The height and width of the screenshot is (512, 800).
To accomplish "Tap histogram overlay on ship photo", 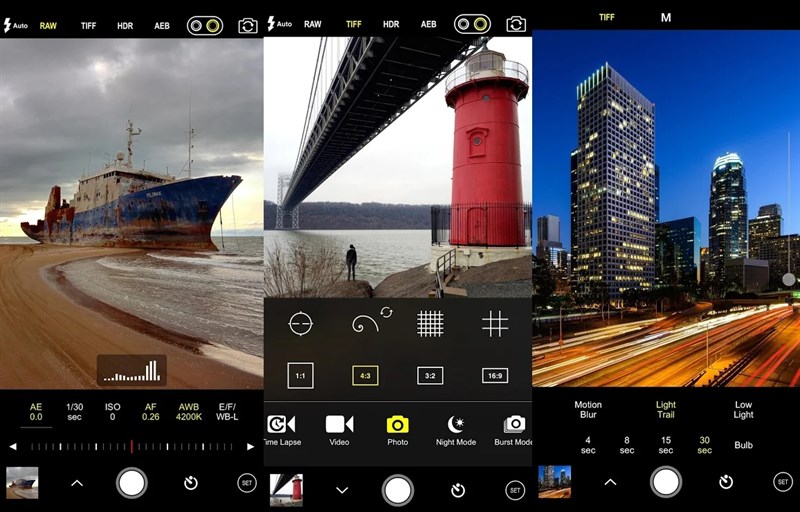I will 132,370.
